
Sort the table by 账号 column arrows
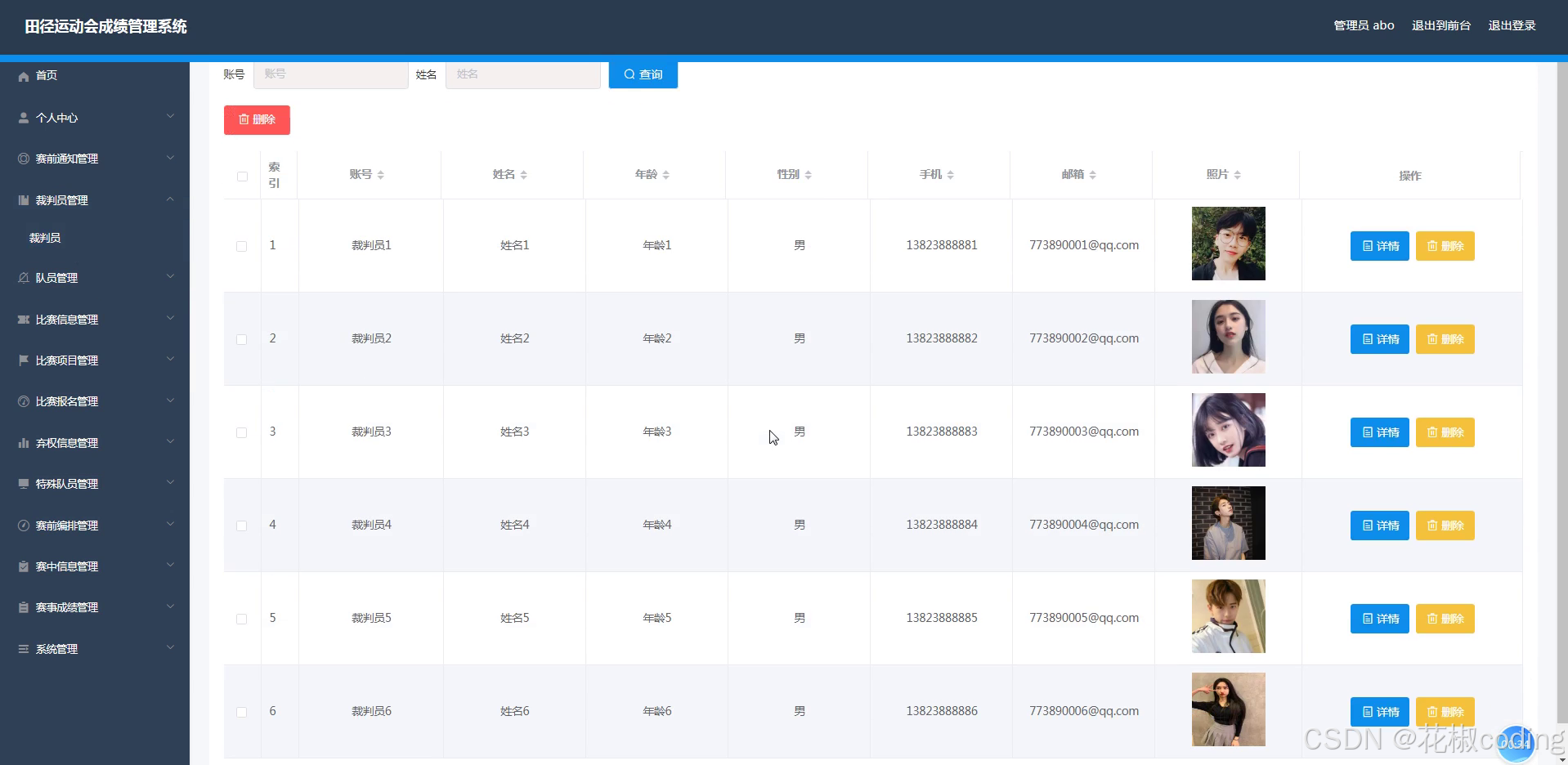click(x=381, y=175)
